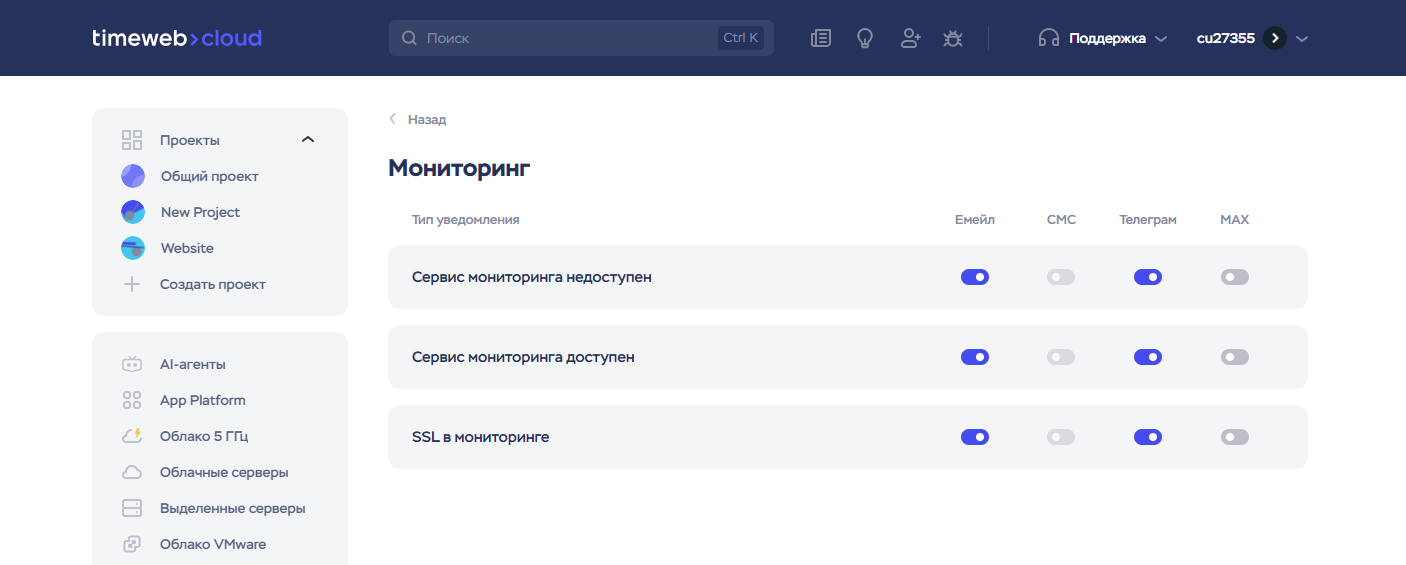Click the back arrow next to Назад

[393, 119]
